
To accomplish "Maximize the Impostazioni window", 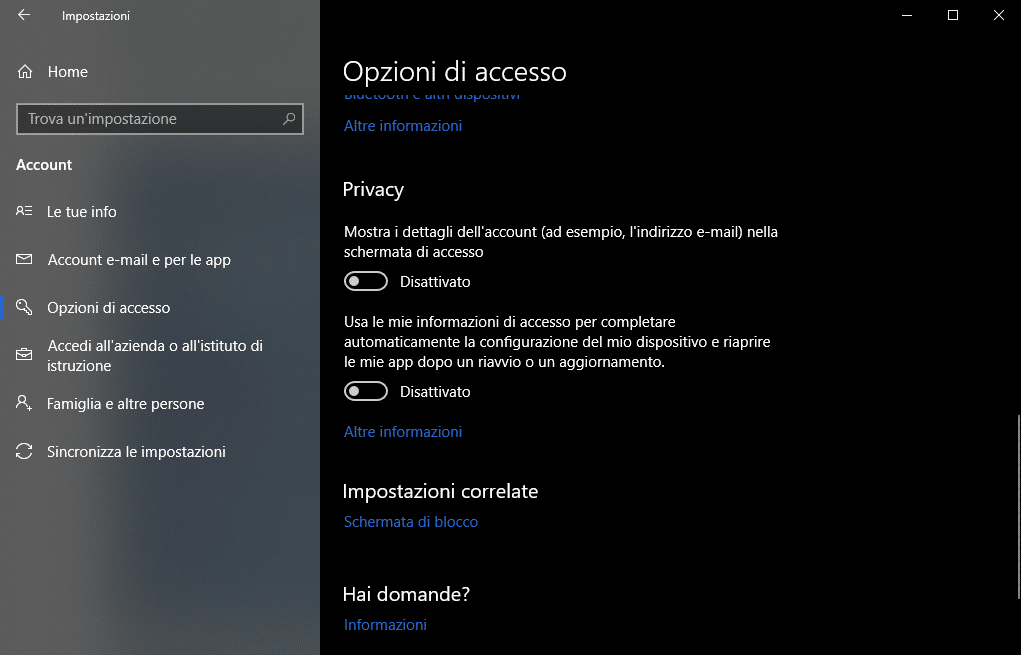I will (x=953, y=15).
